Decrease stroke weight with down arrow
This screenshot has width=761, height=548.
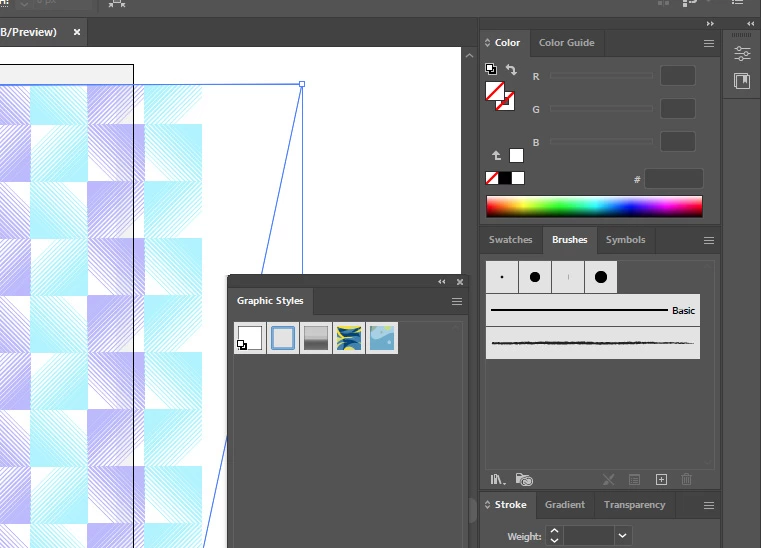554,540
